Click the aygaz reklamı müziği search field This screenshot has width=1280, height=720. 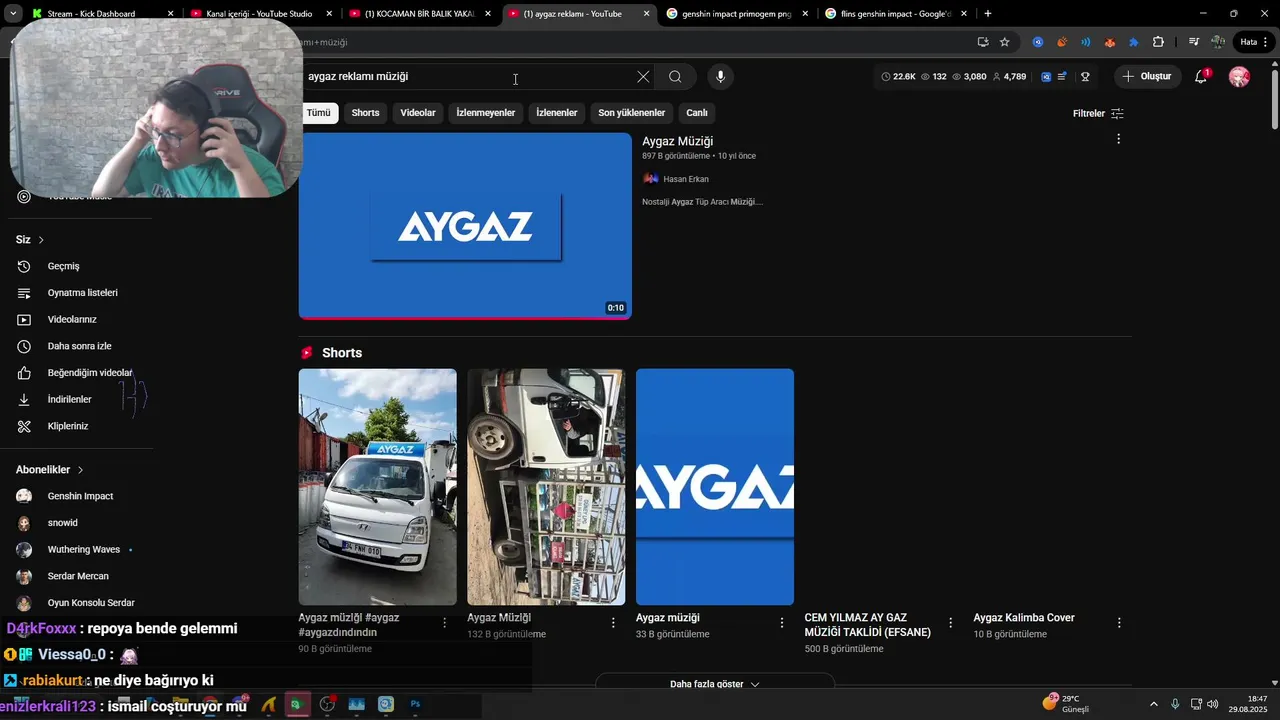tap(465, 77)
